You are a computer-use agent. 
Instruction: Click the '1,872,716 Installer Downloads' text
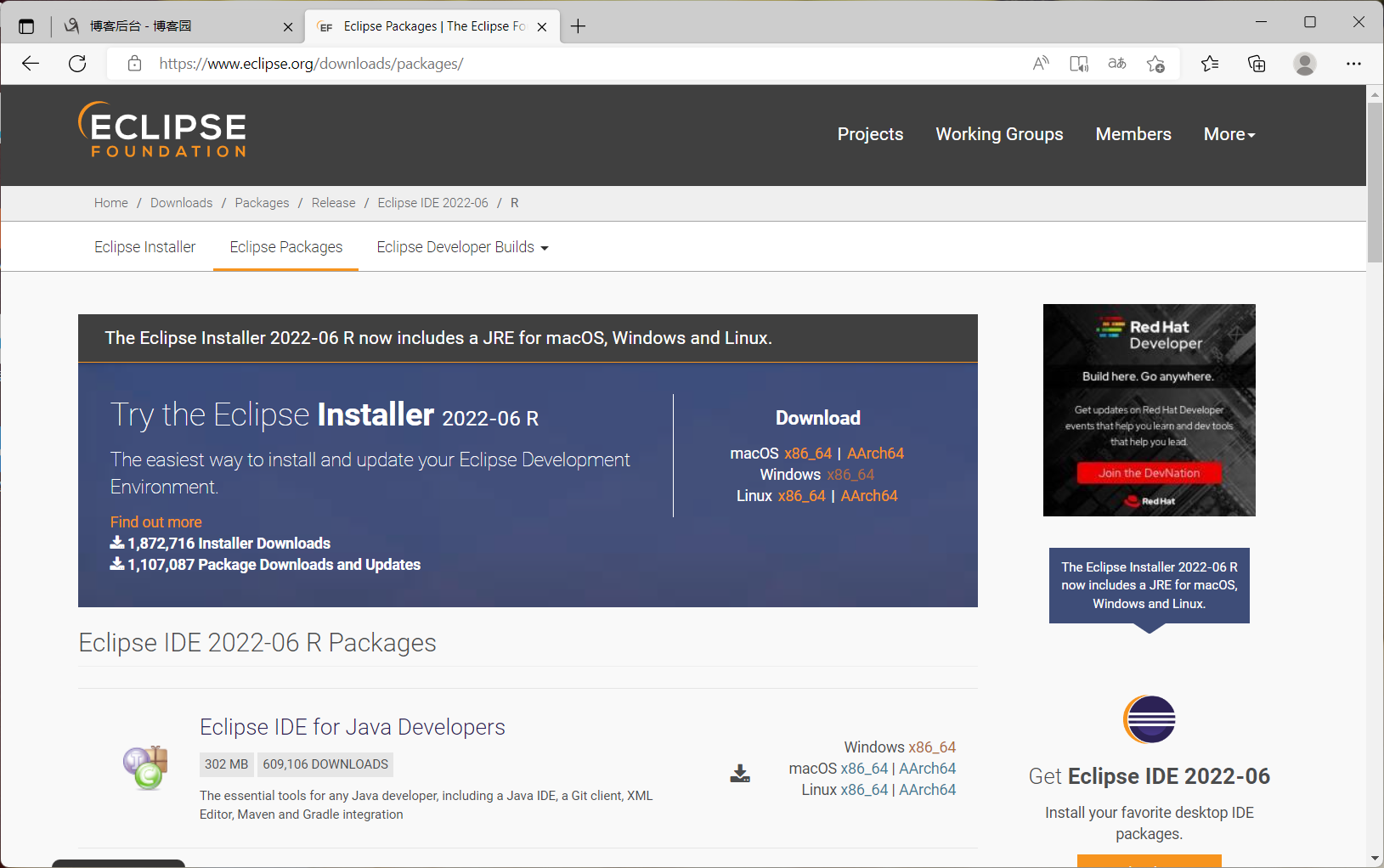pos(229,544)
